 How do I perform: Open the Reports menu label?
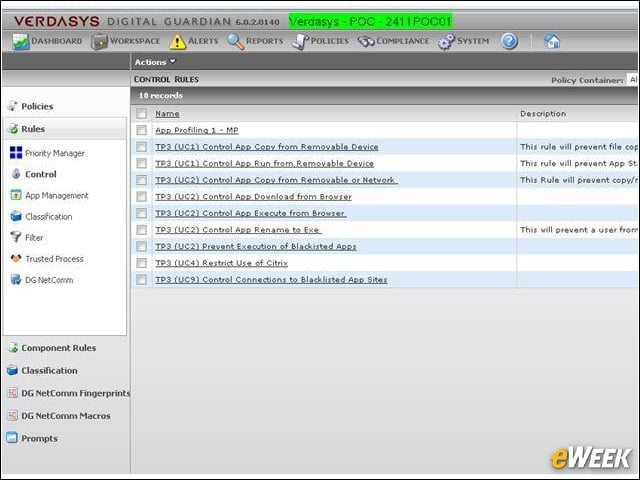[x=264, y=41]
